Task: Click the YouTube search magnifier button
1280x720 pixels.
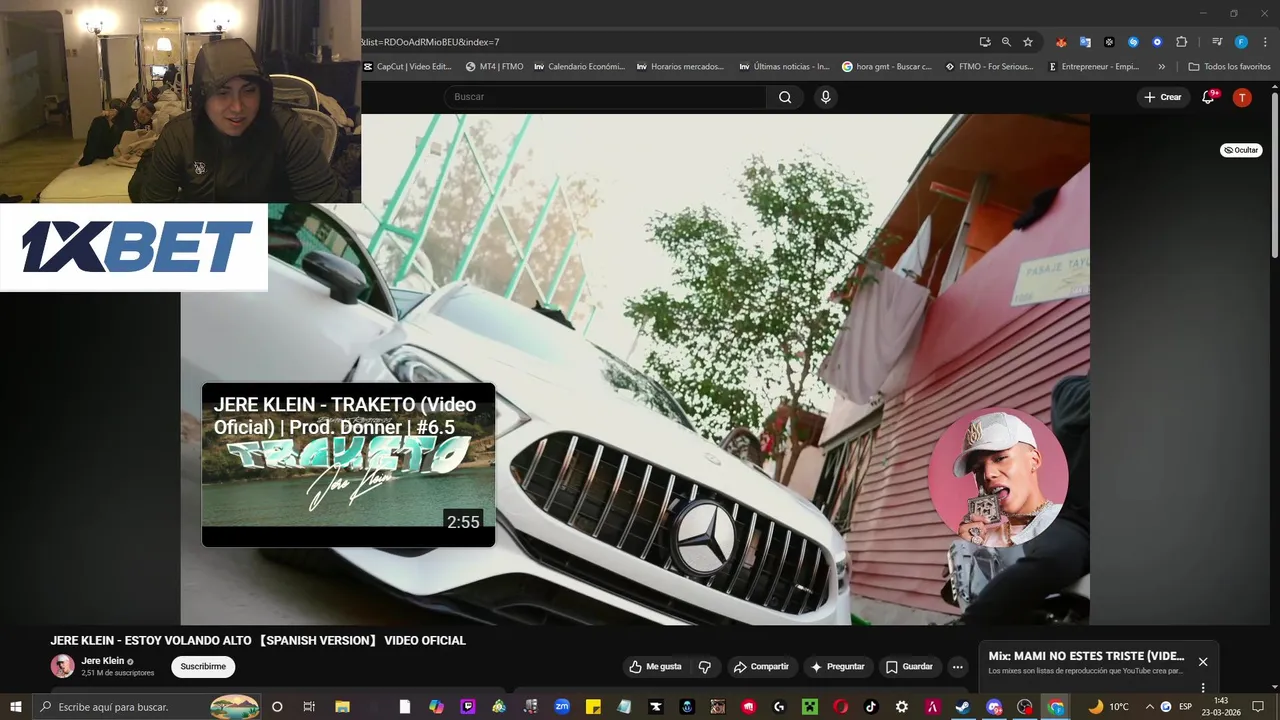Action: (x=785, y=97)
